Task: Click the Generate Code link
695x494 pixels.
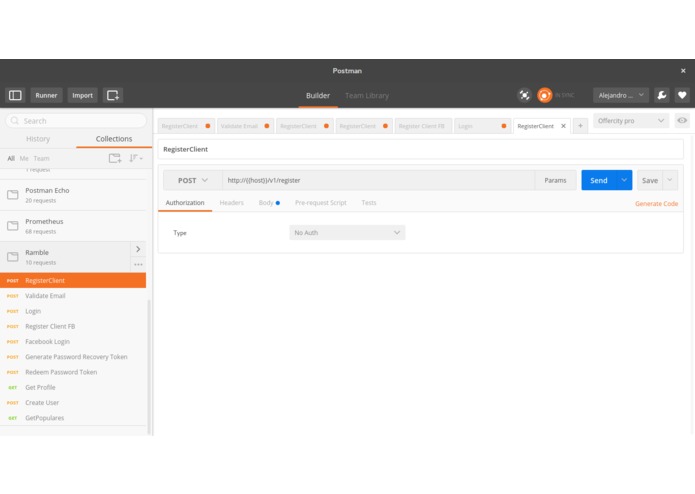Action: [656, 204]
